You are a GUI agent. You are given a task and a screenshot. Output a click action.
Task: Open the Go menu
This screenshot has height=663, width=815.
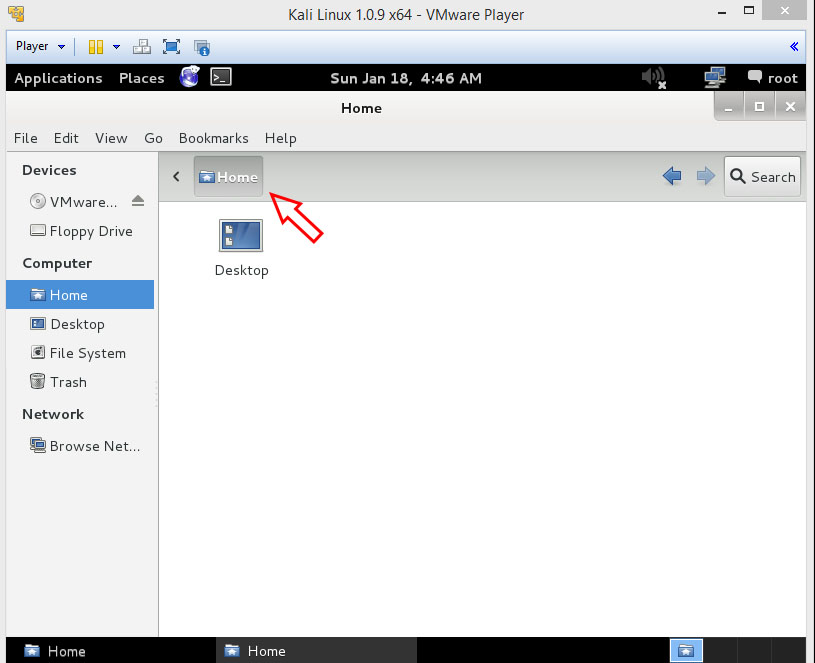(x=153, y=138)
